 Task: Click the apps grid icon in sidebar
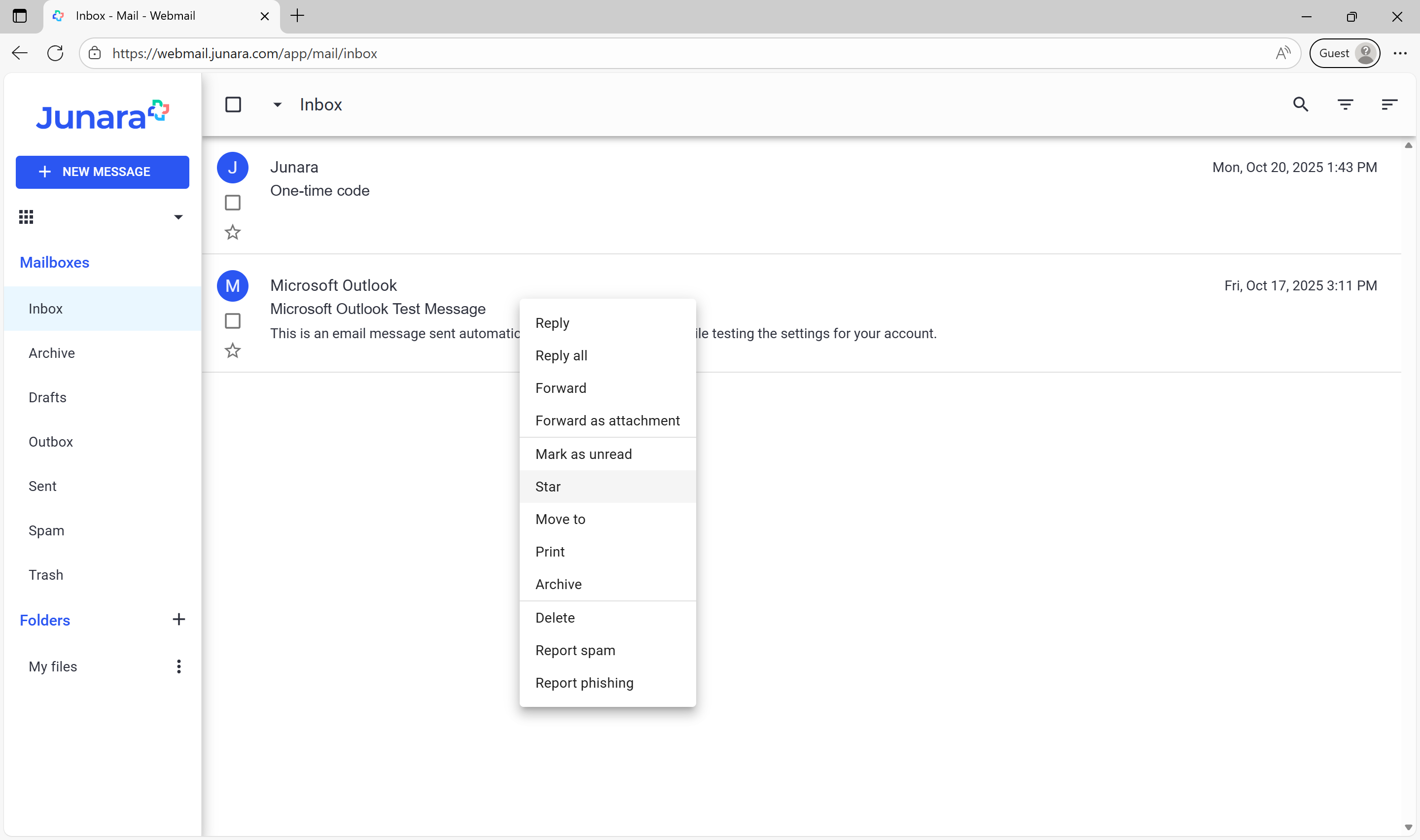point(26,217)
